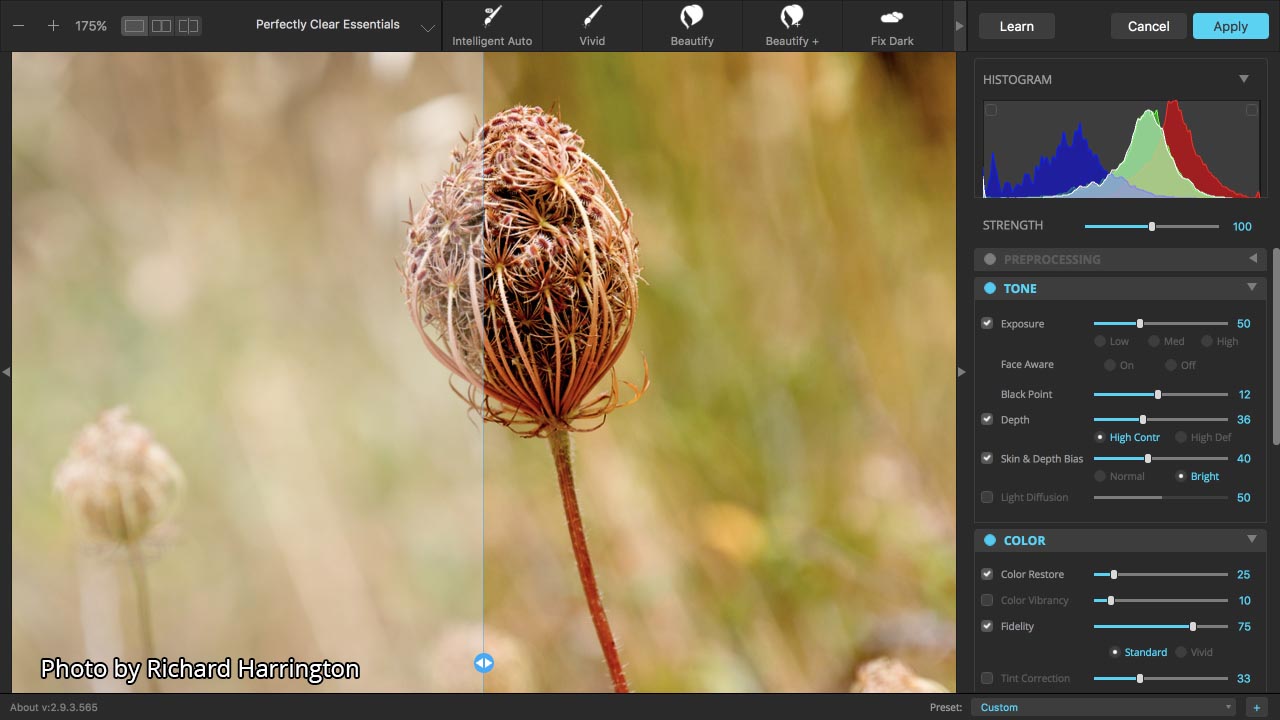Click the before/after split handle
This screenshot has width=1280, height=720.
(484, 663)
